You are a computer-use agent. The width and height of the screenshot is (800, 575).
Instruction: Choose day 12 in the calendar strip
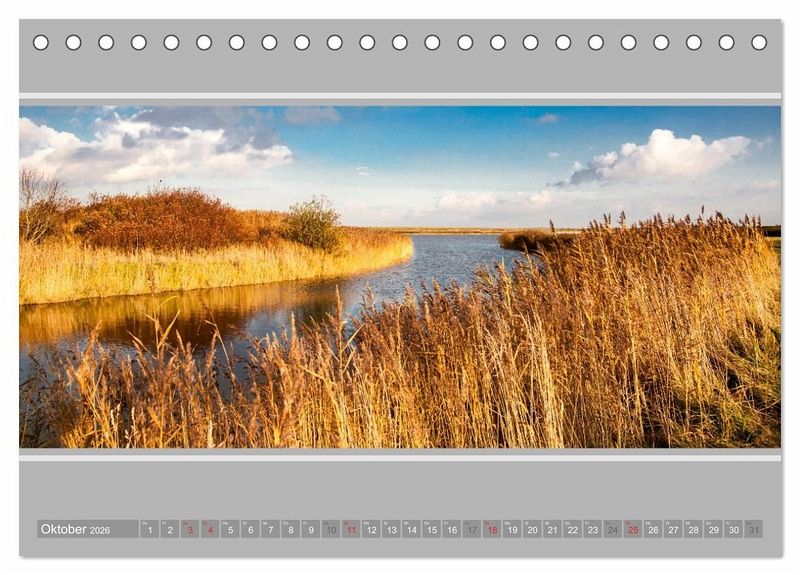[371, 529]
